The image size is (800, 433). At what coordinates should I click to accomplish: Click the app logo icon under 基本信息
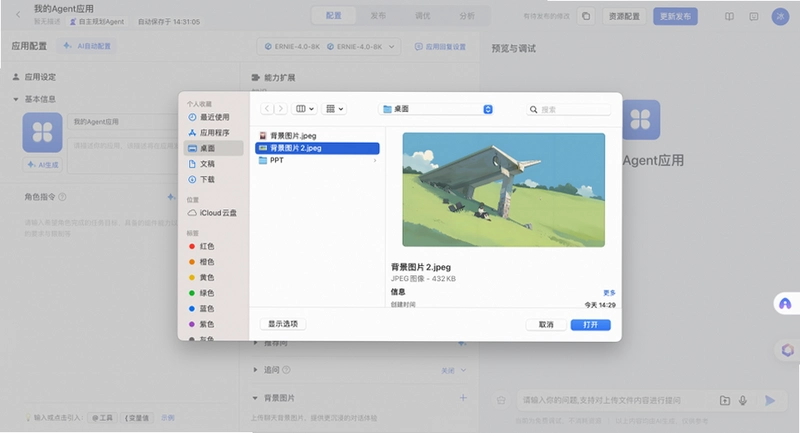click(42, 133)
